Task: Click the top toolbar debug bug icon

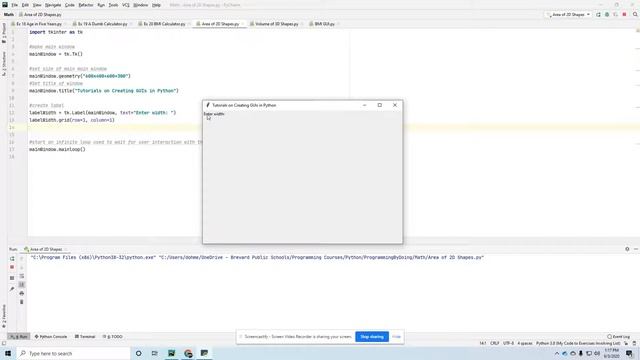Action: (607, 15)
